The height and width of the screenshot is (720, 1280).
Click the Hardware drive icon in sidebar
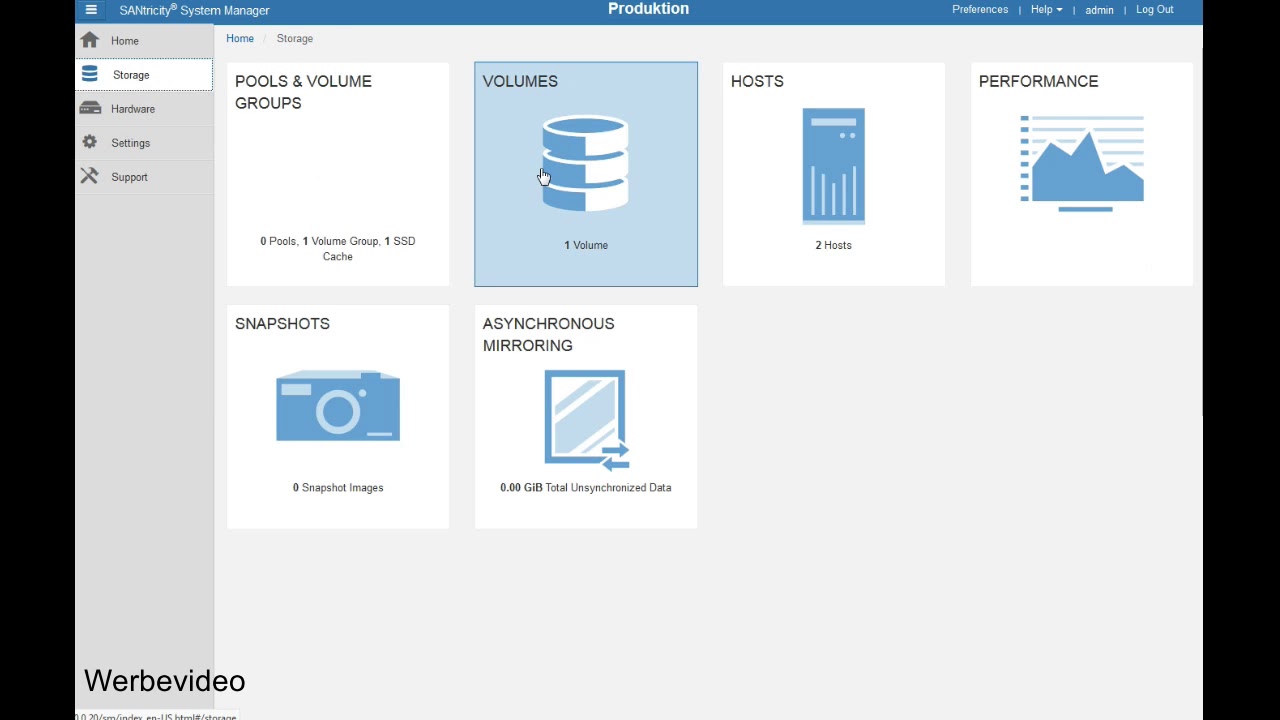[x=90, y=108]
